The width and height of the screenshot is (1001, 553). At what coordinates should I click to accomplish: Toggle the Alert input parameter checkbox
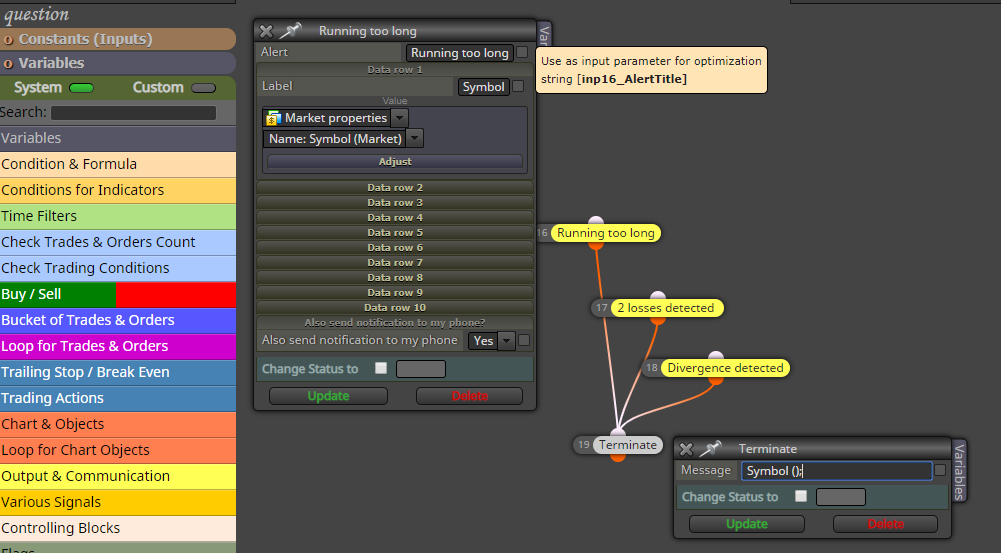(x=522, y=52)
